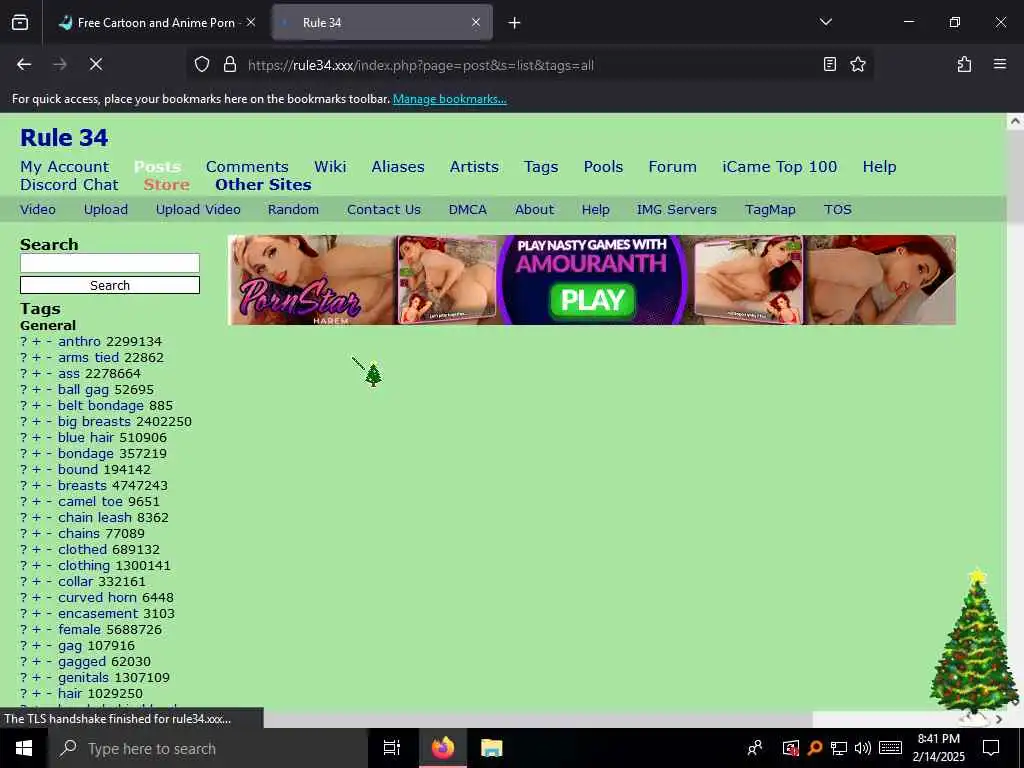Click the clothing tag link
This screenshot has height=768, width=1024.
(84, 565)
